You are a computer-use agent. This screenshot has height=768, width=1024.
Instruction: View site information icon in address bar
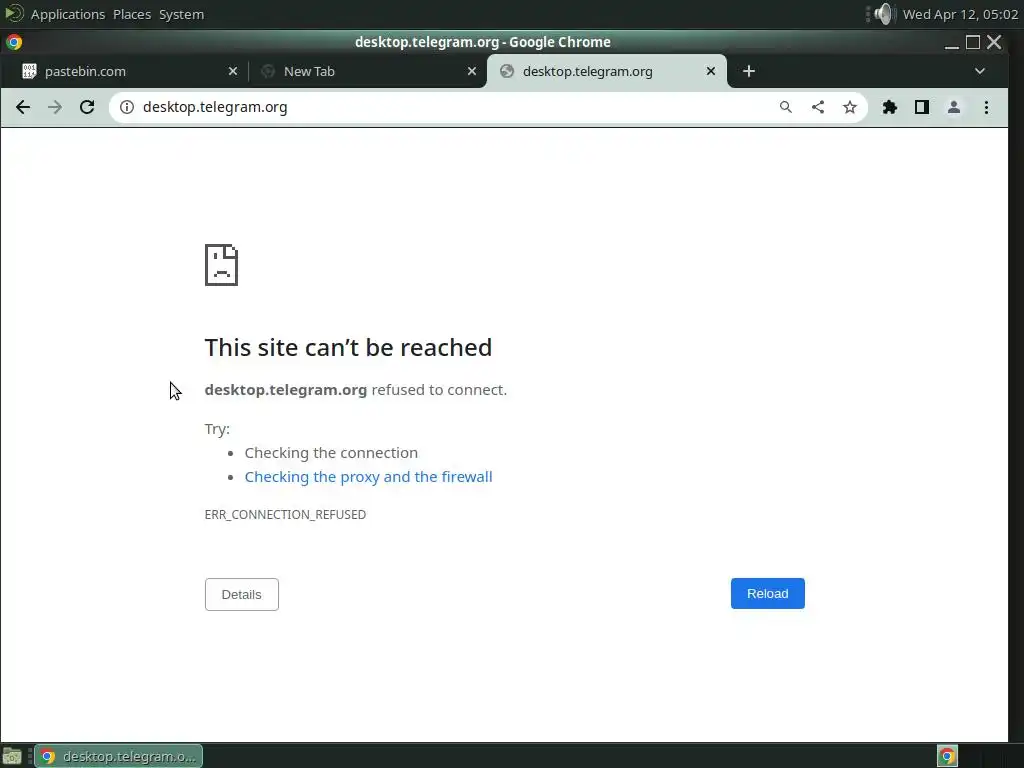click(x=127, y=107)
